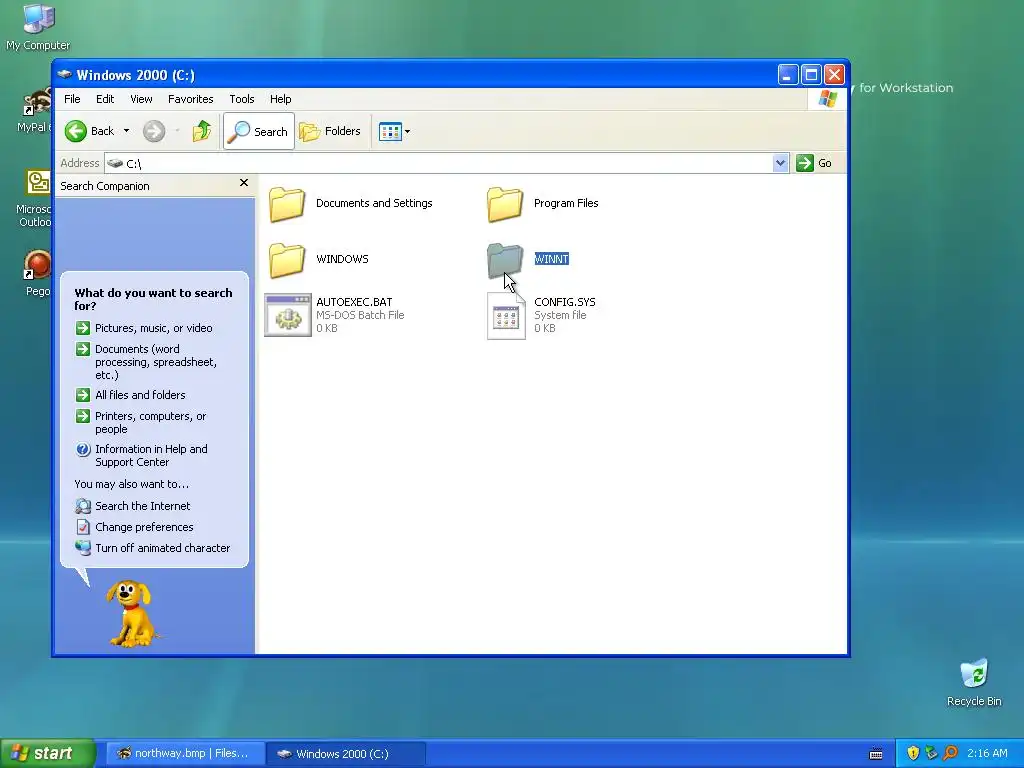Click the Windows flag logo in menu bar
Image resolution: width=1024 pixels, height=768 pixels.
tap(827, 99)
